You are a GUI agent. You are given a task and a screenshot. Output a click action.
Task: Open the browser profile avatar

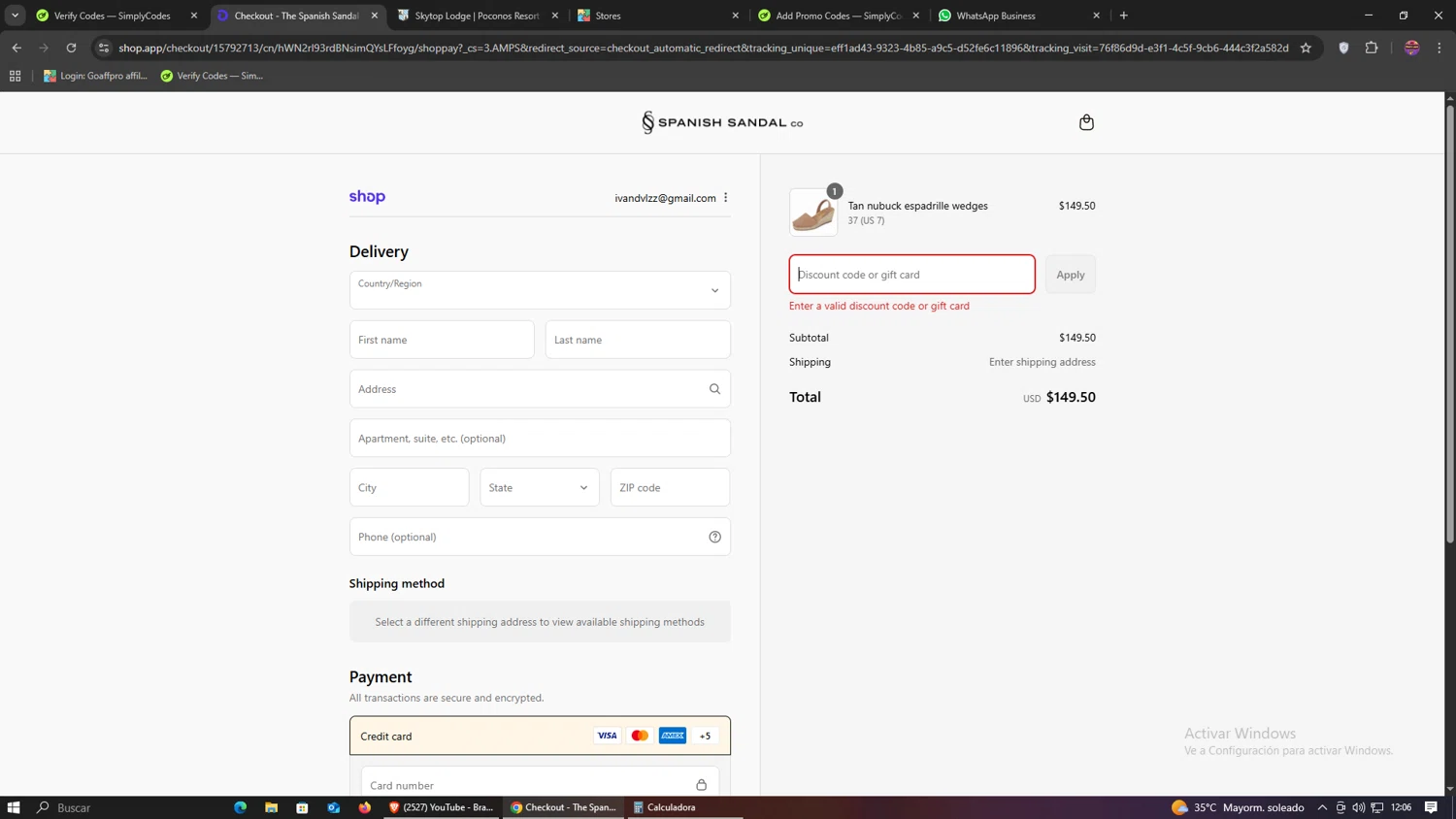pos(1411,48)
